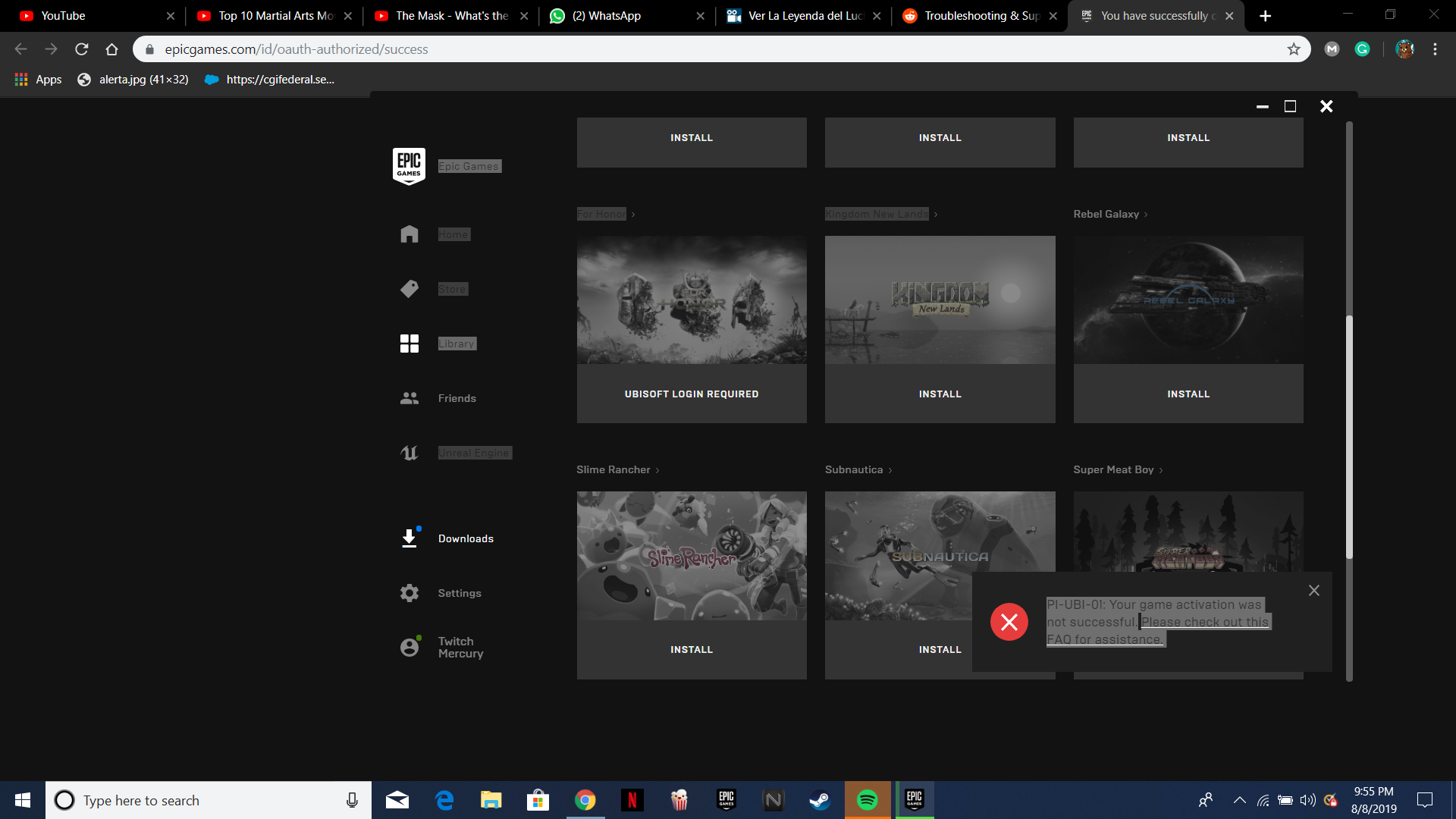
Task: Click the launcher vertical scrollbar
Action: point(1349,436)
